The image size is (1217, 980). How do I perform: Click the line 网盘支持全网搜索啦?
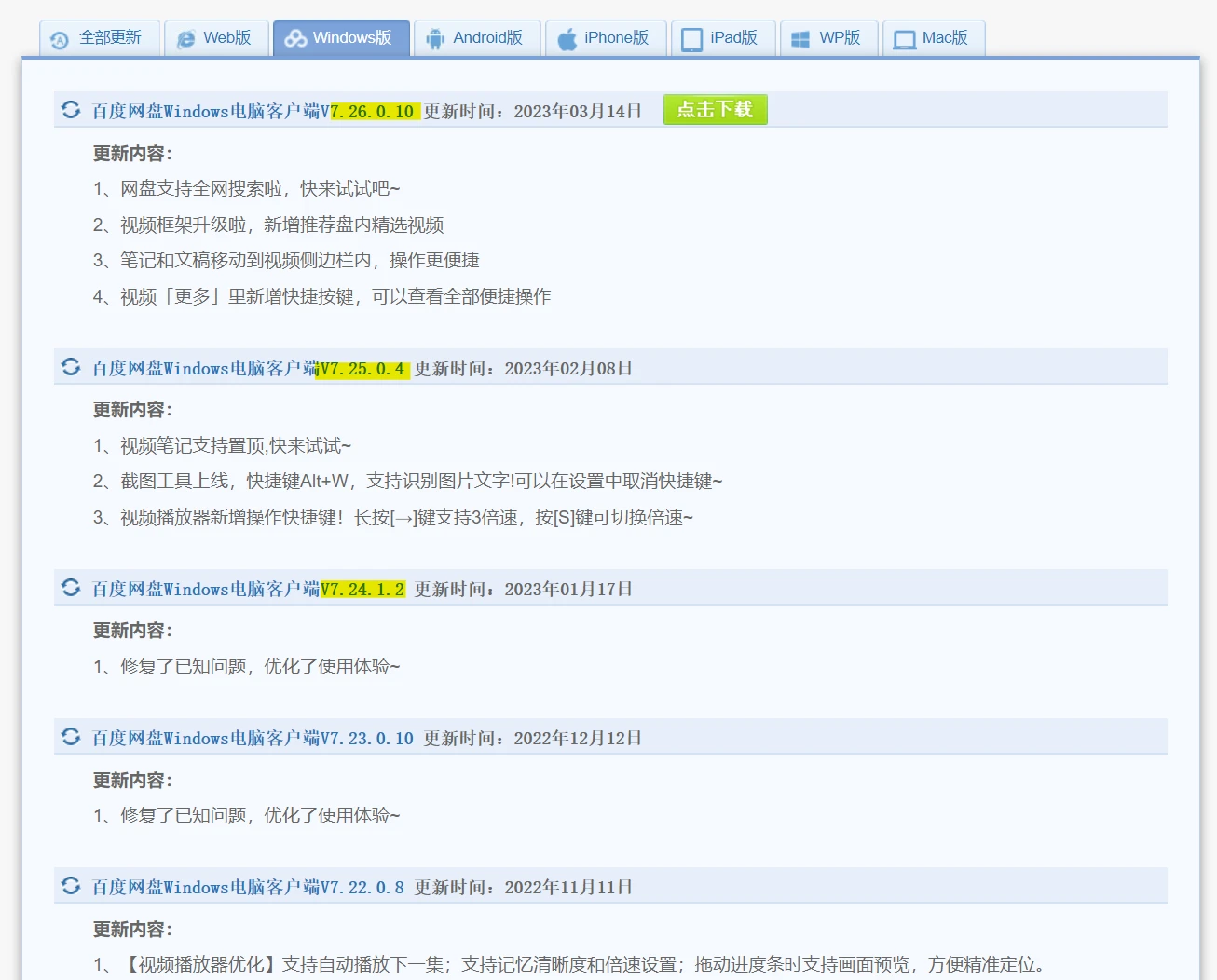point(247,189)
